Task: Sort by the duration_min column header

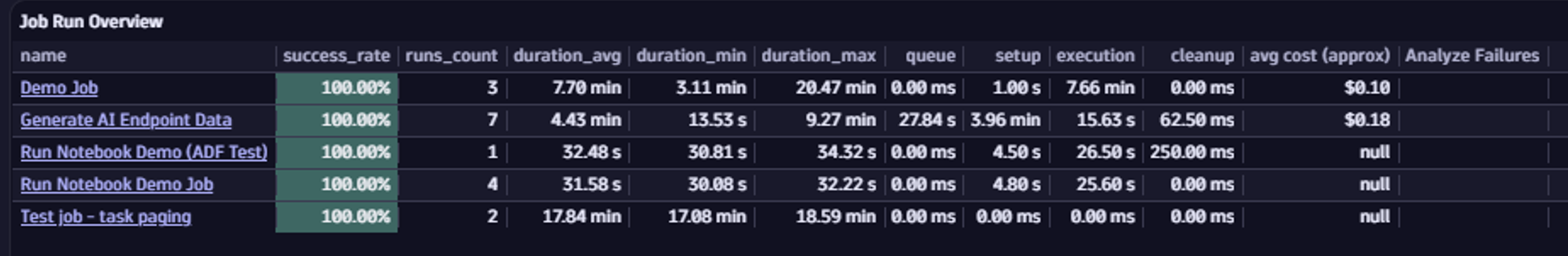Action: pyautogui.click(x=691, y=56)
